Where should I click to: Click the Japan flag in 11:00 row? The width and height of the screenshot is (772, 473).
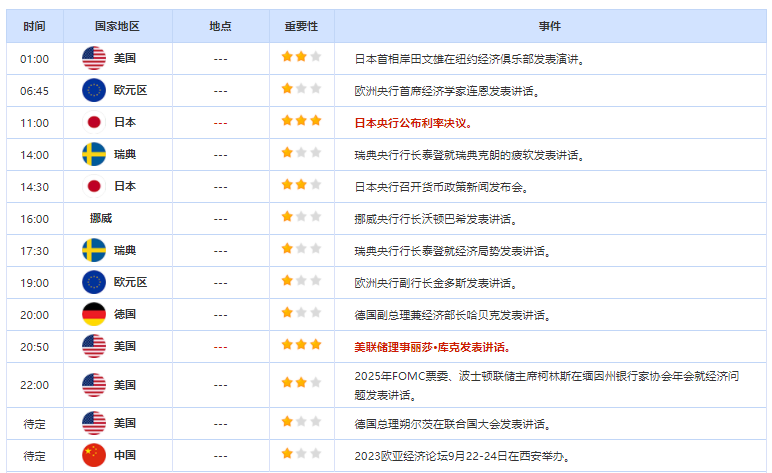(x=94, y=122)
